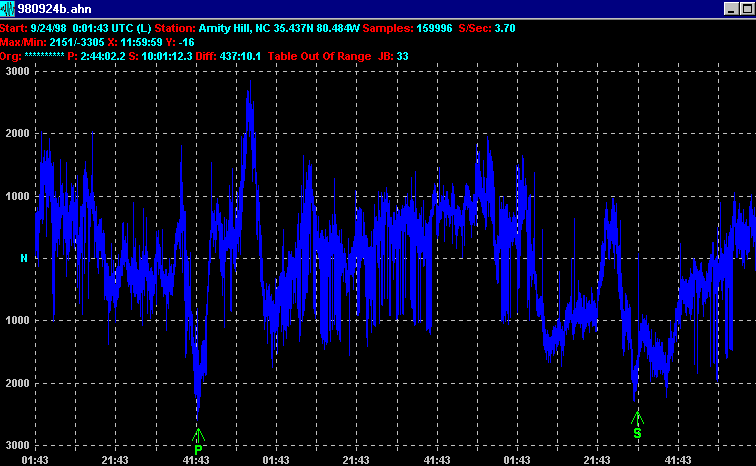Screen dimensions: 756x466
Task: Click the 'Max/Min: 2151/-3305' readout
Action: 52,42
